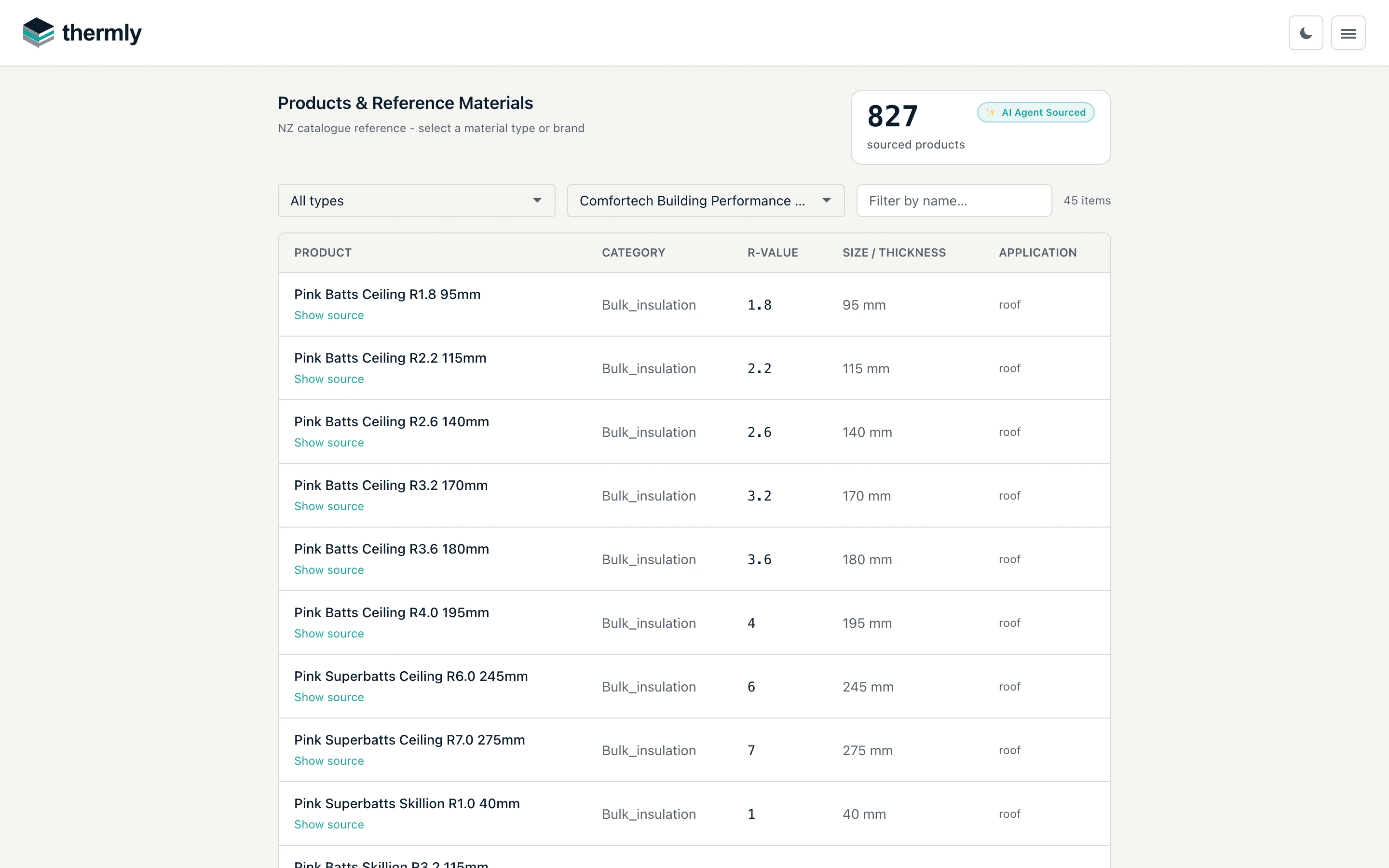Click the APPLICATION column header
1389x868 pixels.
(1037, 253)
